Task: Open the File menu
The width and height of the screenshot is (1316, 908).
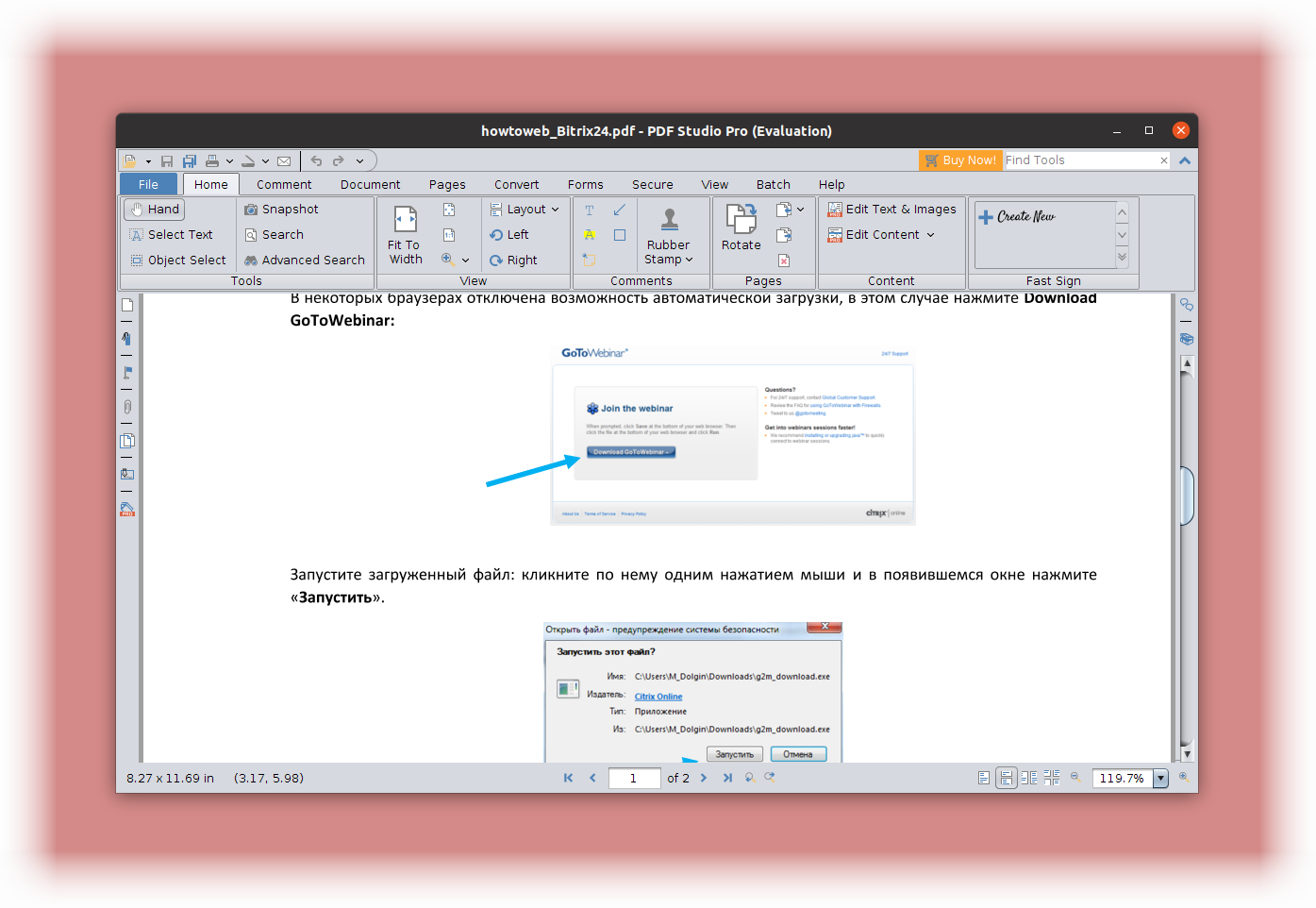Action: click(148, 185)
